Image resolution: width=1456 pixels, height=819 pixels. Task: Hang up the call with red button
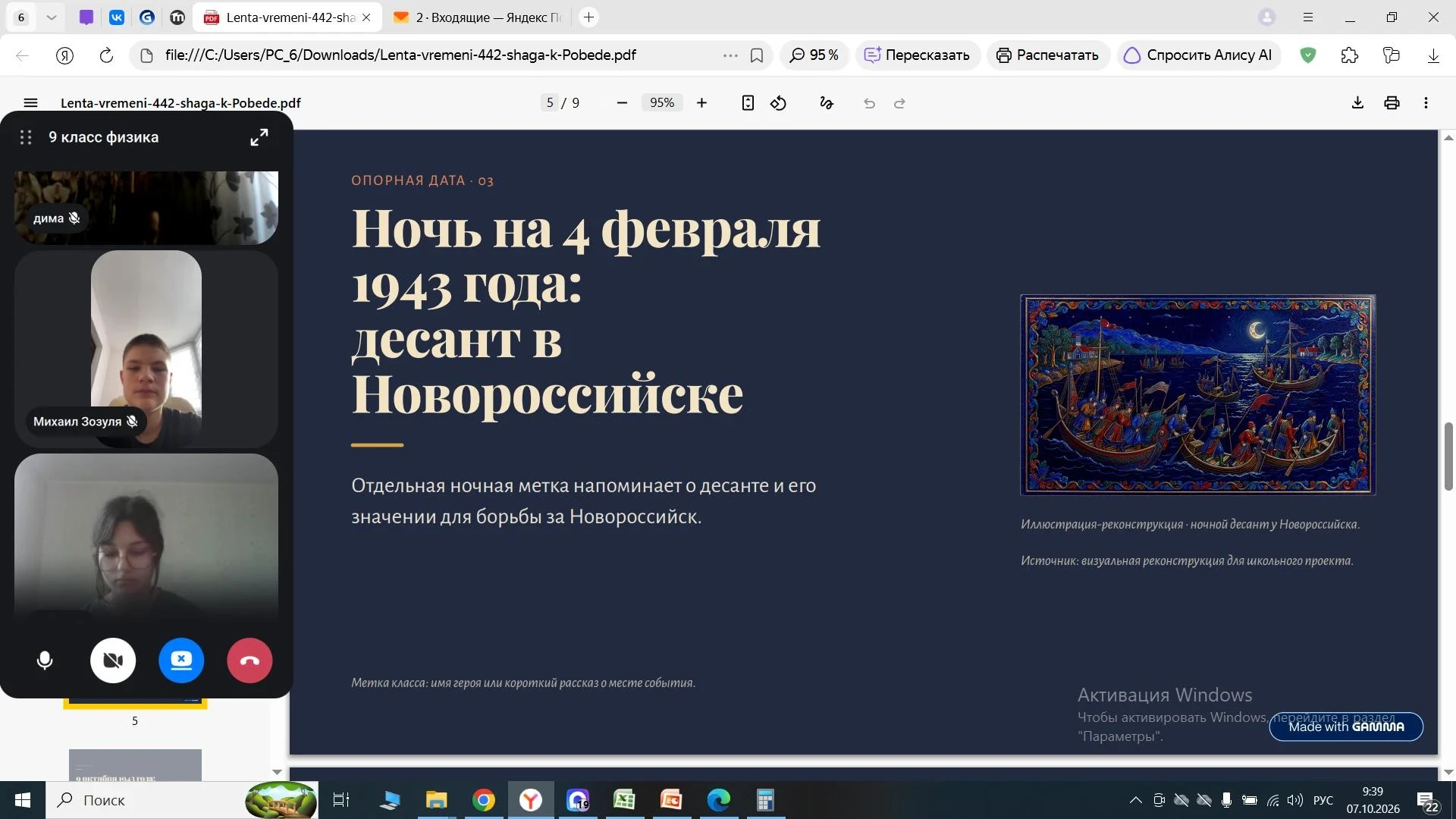[x=249, y=661]
